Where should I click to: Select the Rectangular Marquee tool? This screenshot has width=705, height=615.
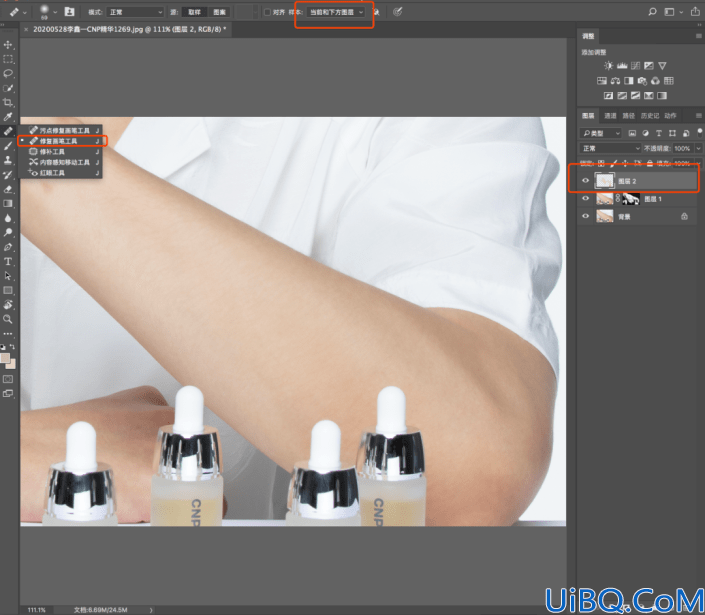(x=8, y=59)
